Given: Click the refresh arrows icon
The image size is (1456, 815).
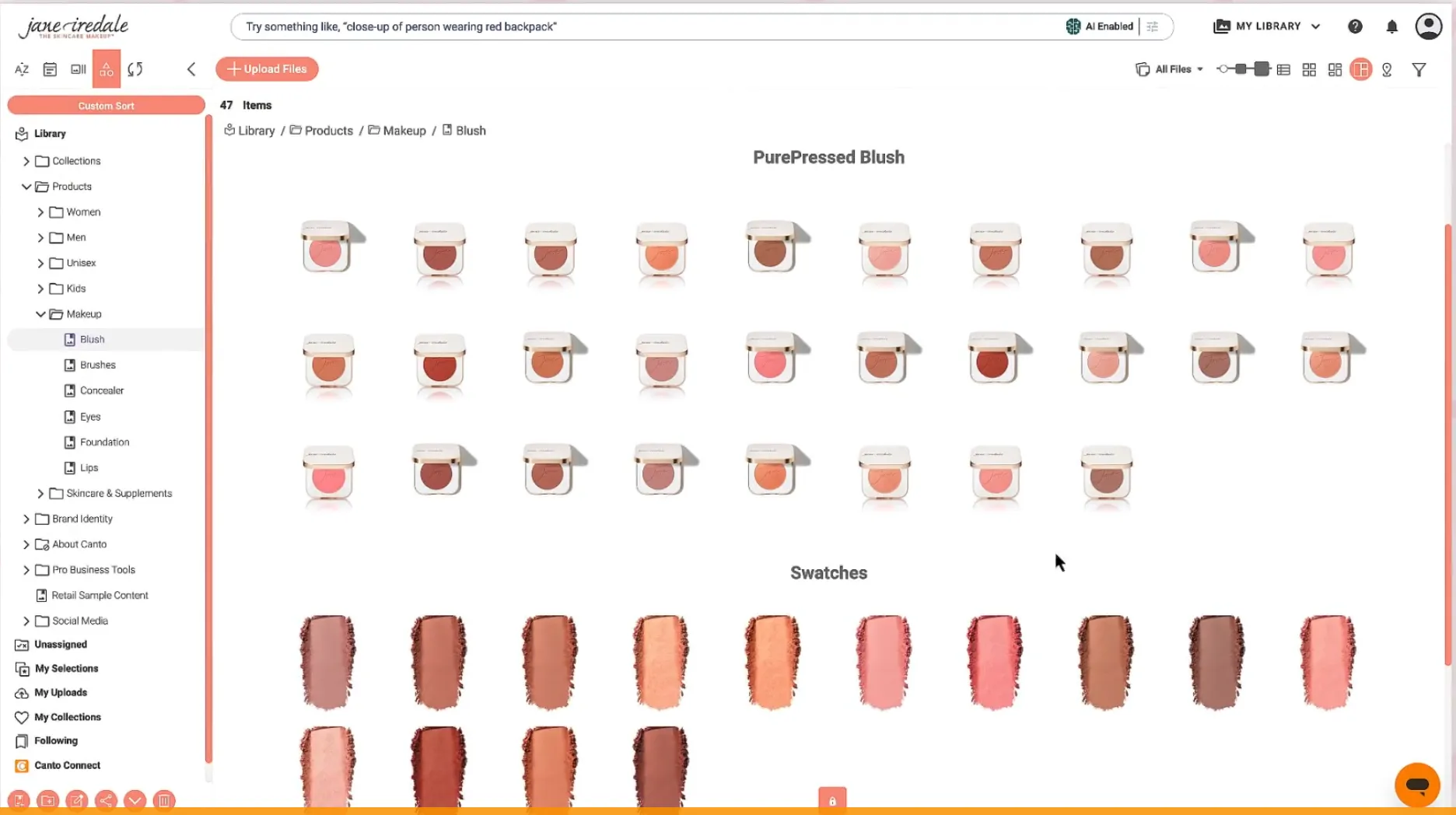Looking at the screenshot, I should (135, 69).
